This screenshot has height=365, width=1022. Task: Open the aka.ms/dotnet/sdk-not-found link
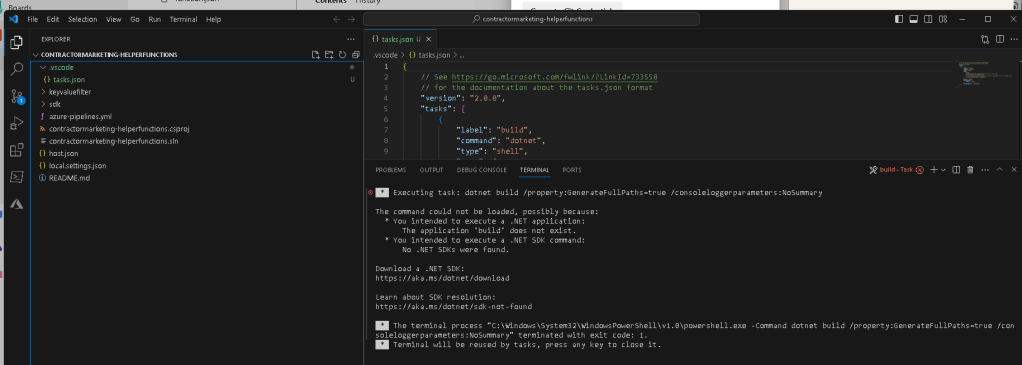[x=454, y=306]
